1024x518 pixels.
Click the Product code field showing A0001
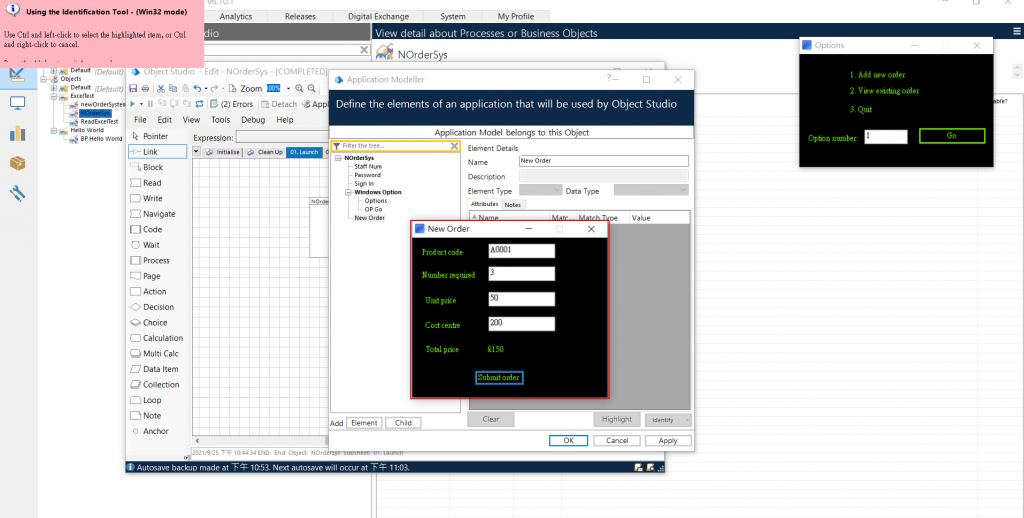tap(522, 251)
